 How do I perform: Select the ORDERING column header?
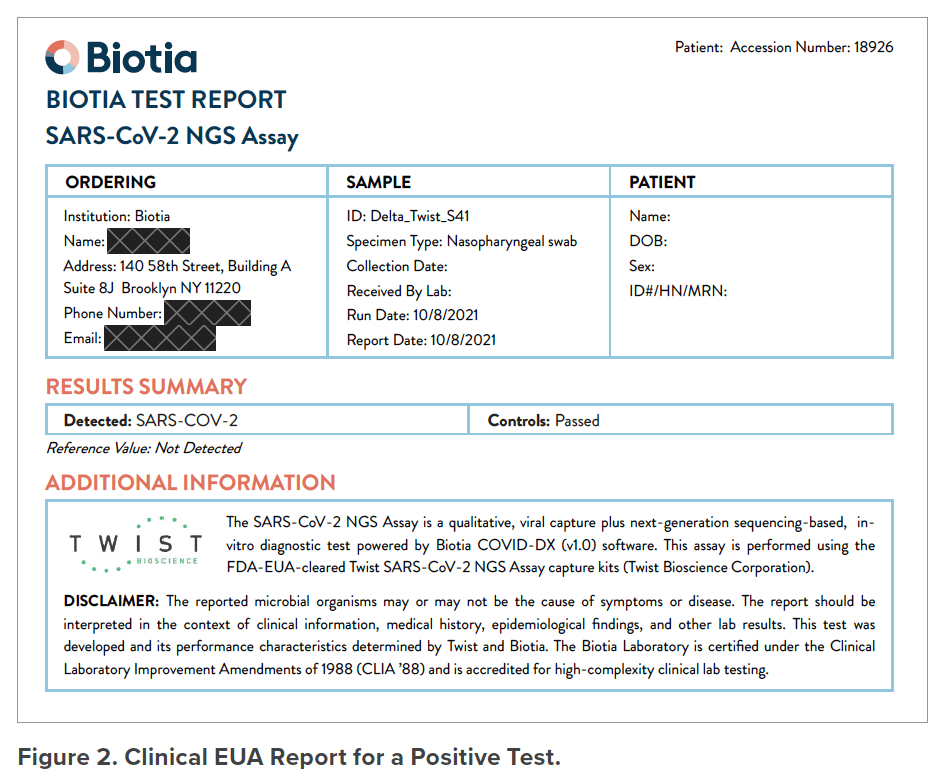[111, 182]
